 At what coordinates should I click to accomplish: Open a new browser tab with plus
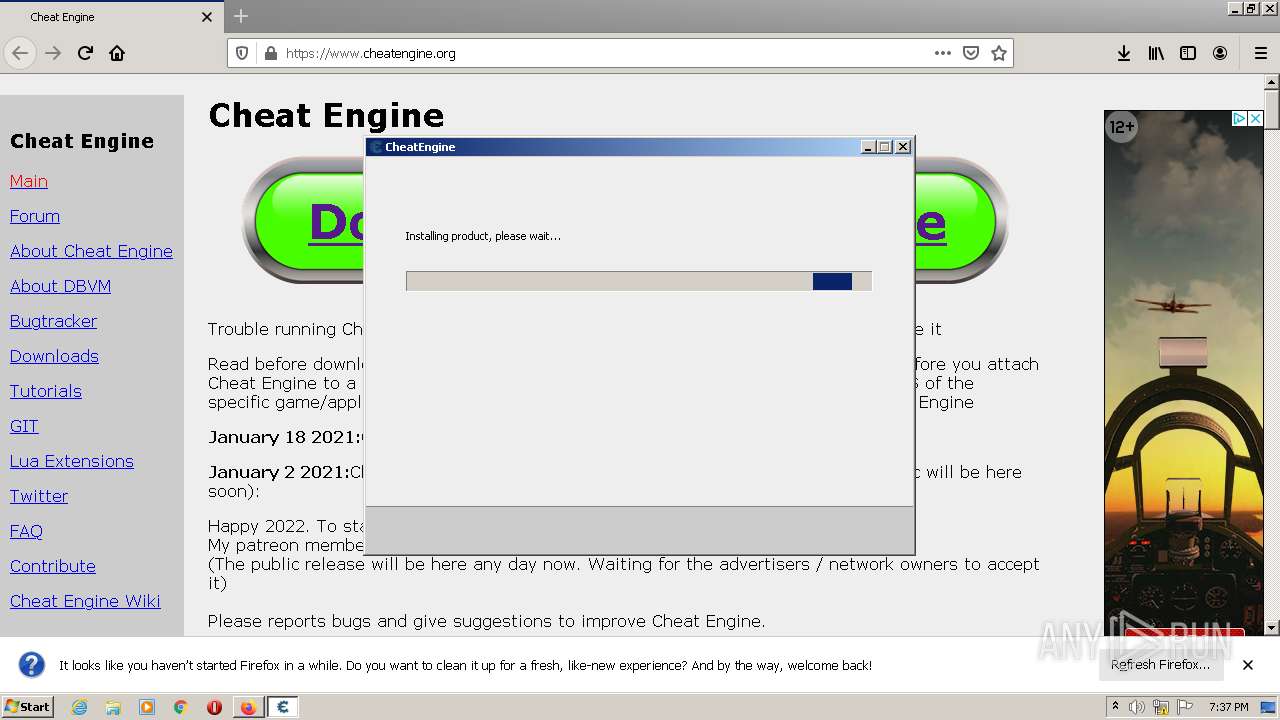pos(240,16)
